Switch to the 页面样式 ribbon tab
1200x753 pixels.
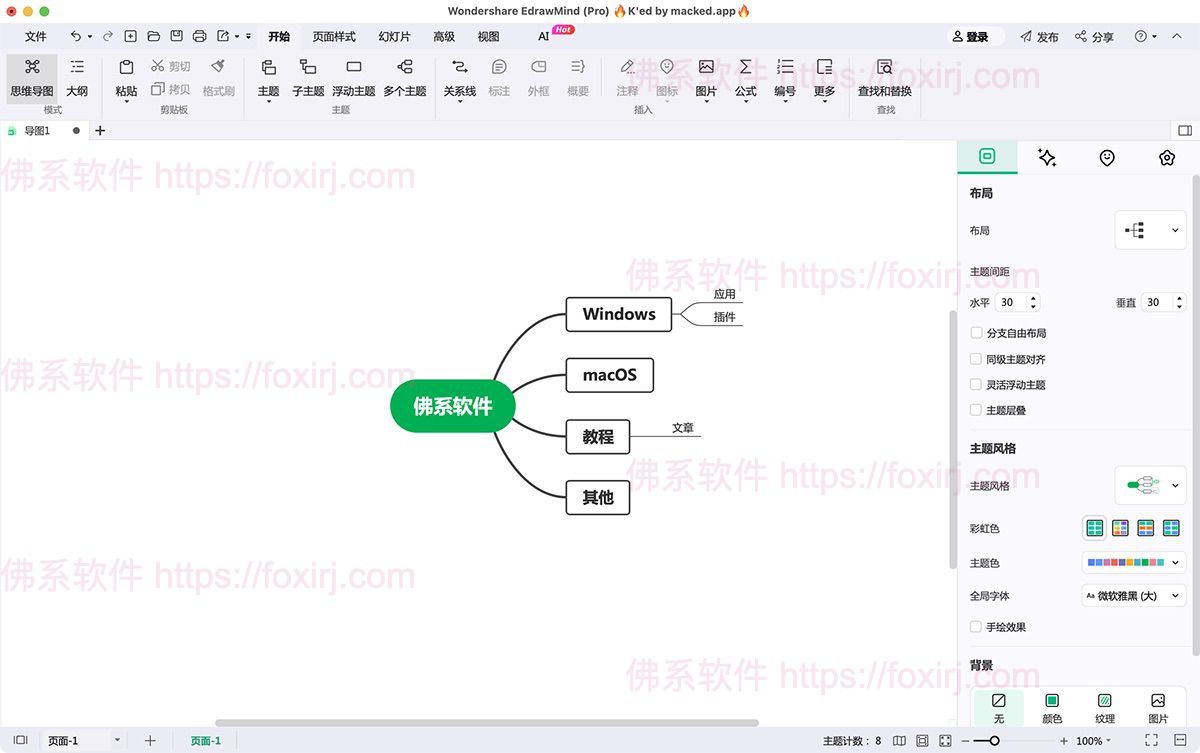(333, 36)
